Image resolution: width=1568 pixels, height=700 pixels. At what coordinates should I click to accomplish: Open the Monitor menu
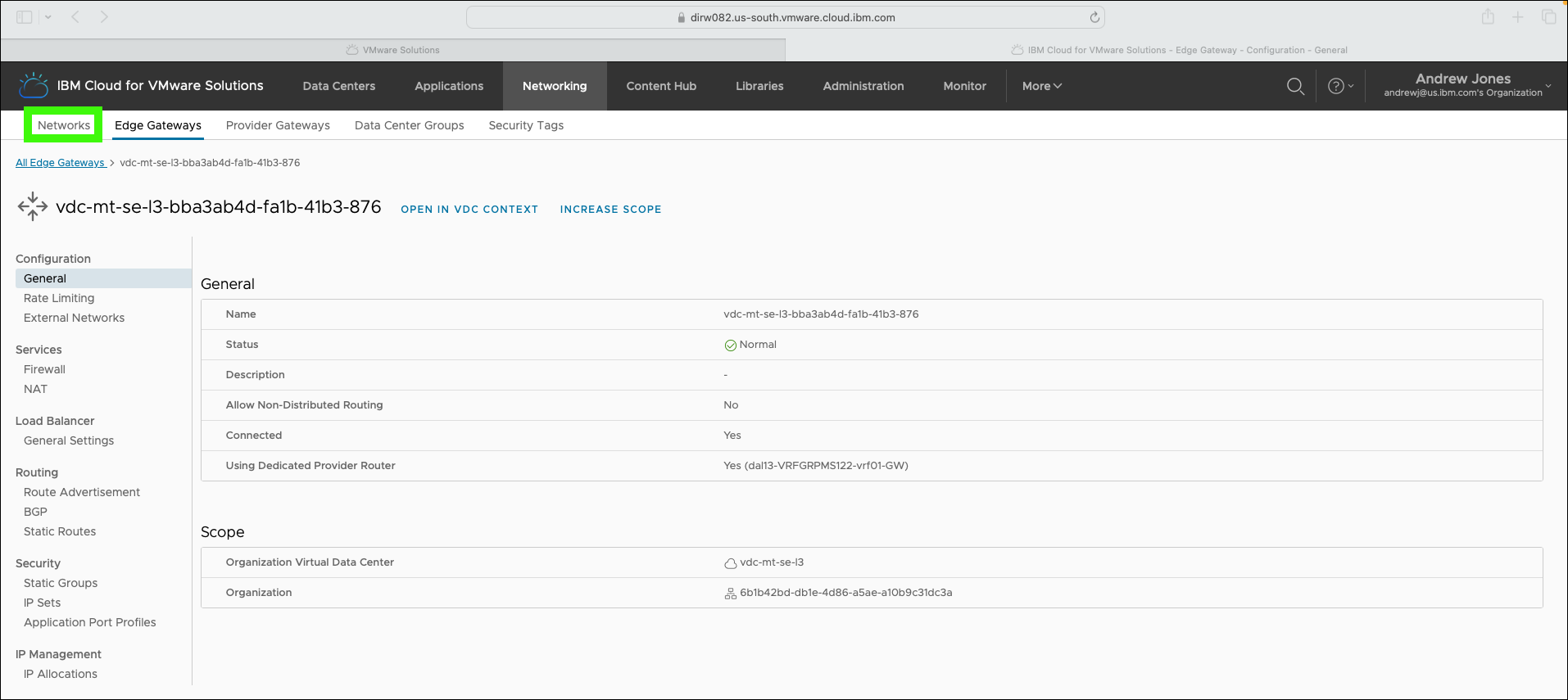pos(965,86)
